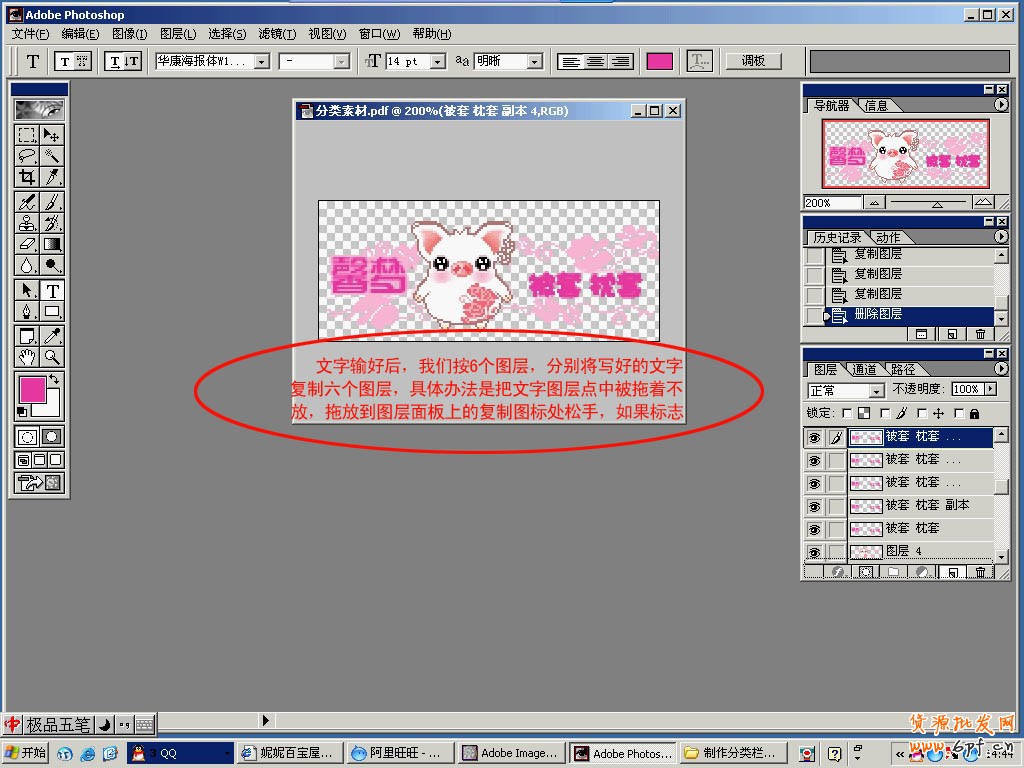
Task: Click the History panel trash icon
Action: coord(980,334)
